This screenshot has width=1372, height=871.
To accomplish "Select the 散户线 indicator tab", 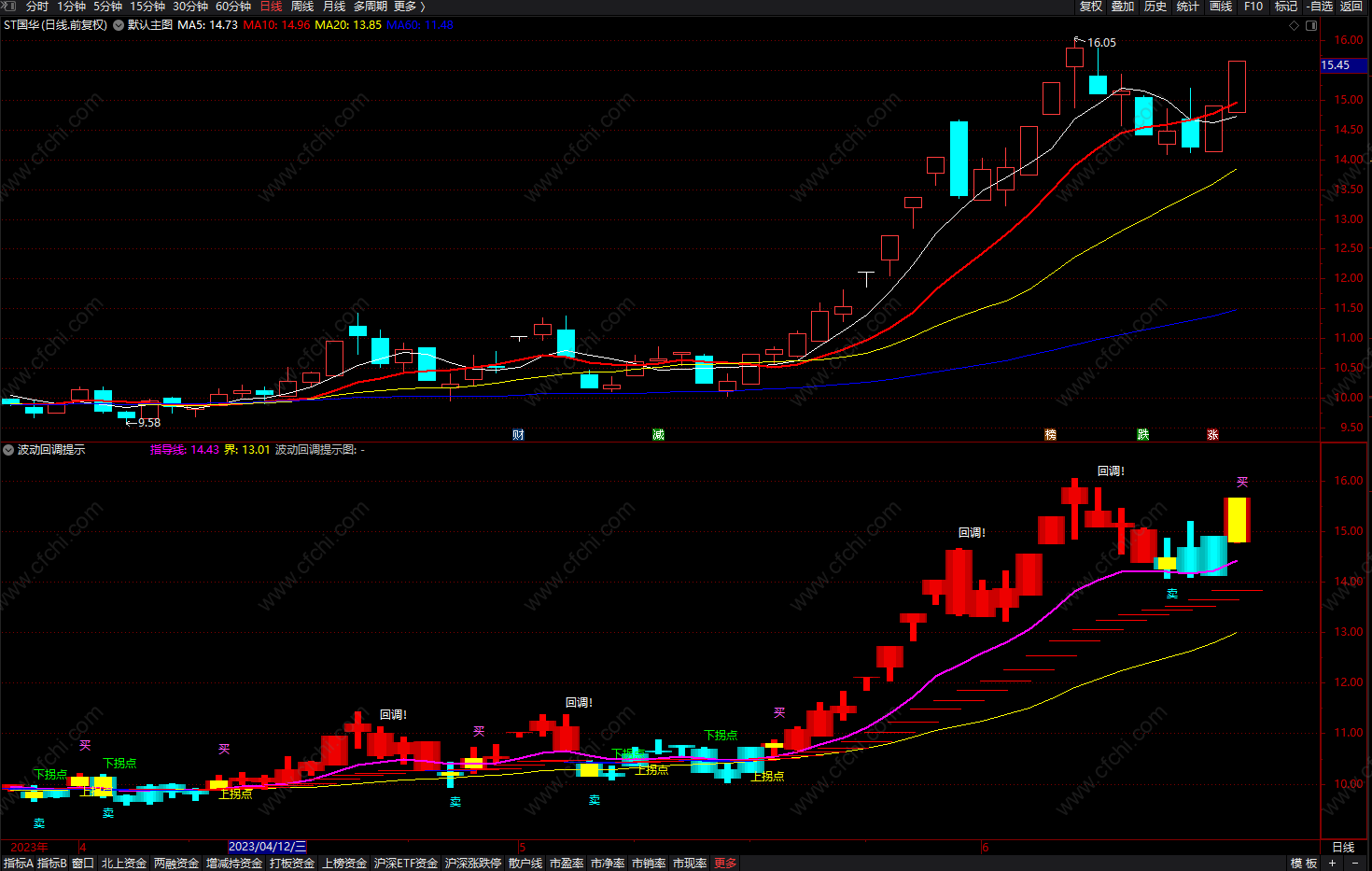I will click(525, 864).
